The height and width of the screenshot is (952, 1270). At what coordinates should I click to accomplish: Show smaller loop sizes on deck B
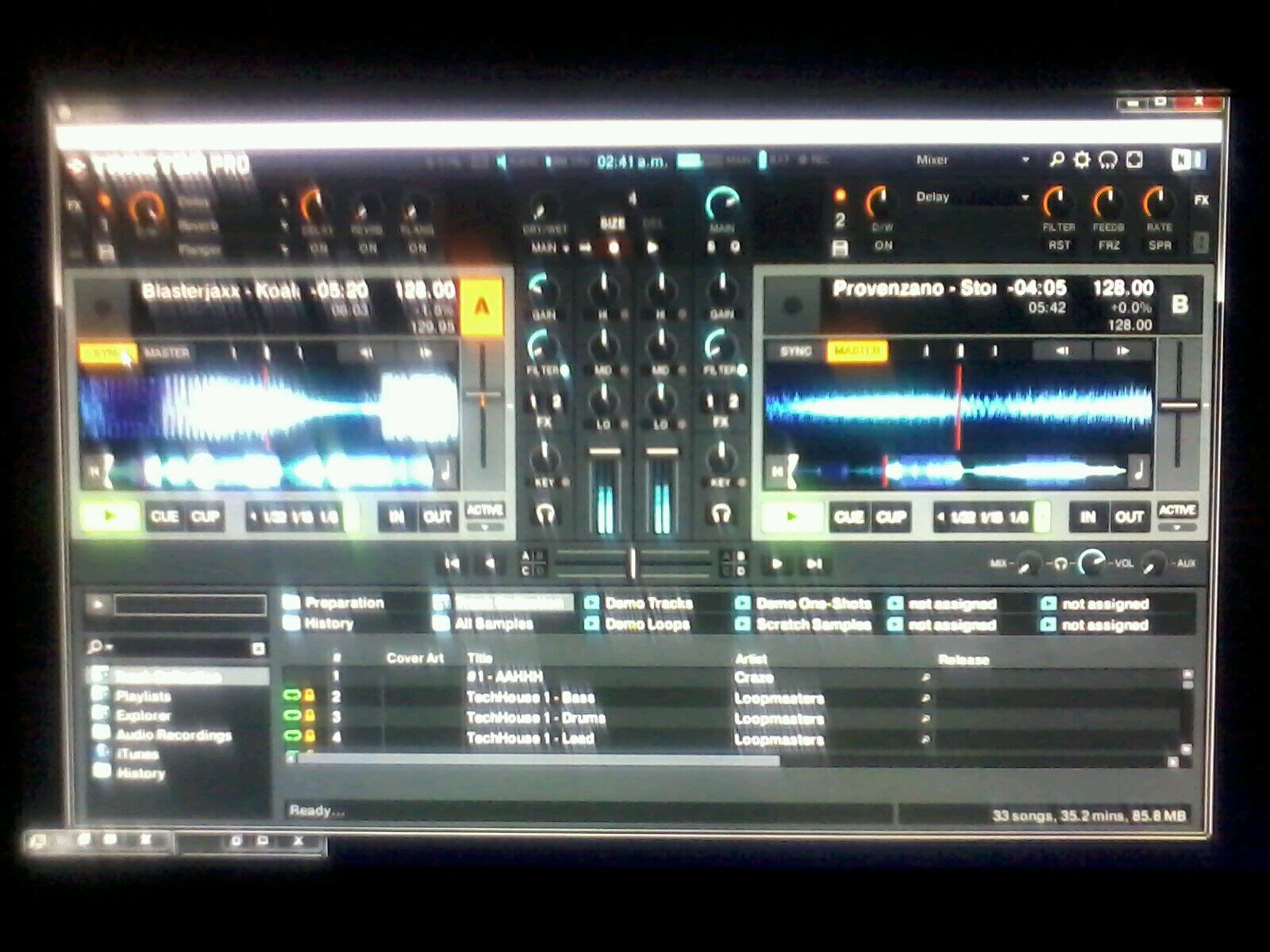pyautogui.click(x=941, y=518)
